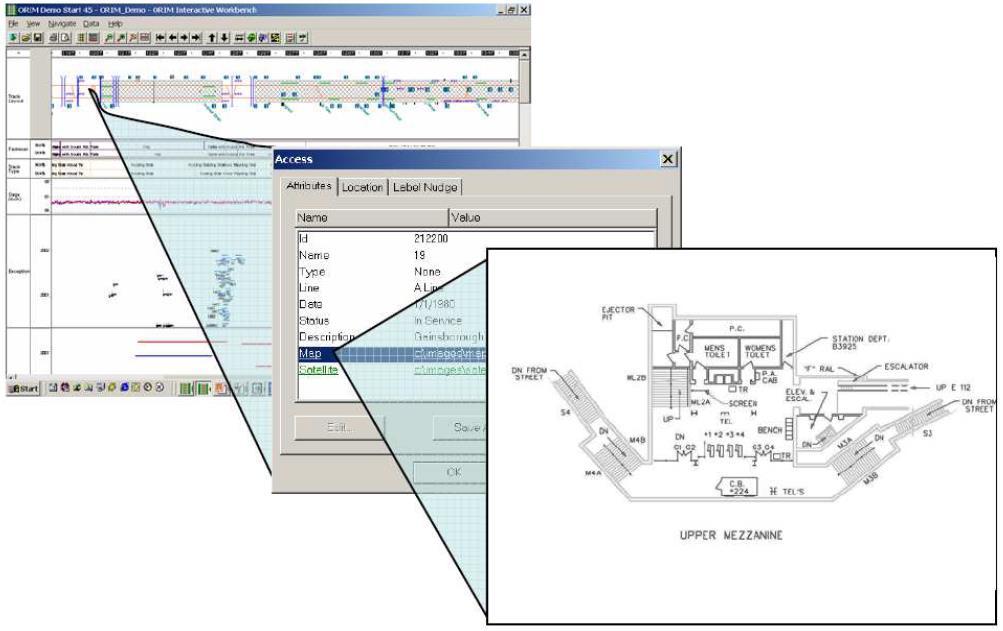Open the Data menu

[x=91, y=24]
